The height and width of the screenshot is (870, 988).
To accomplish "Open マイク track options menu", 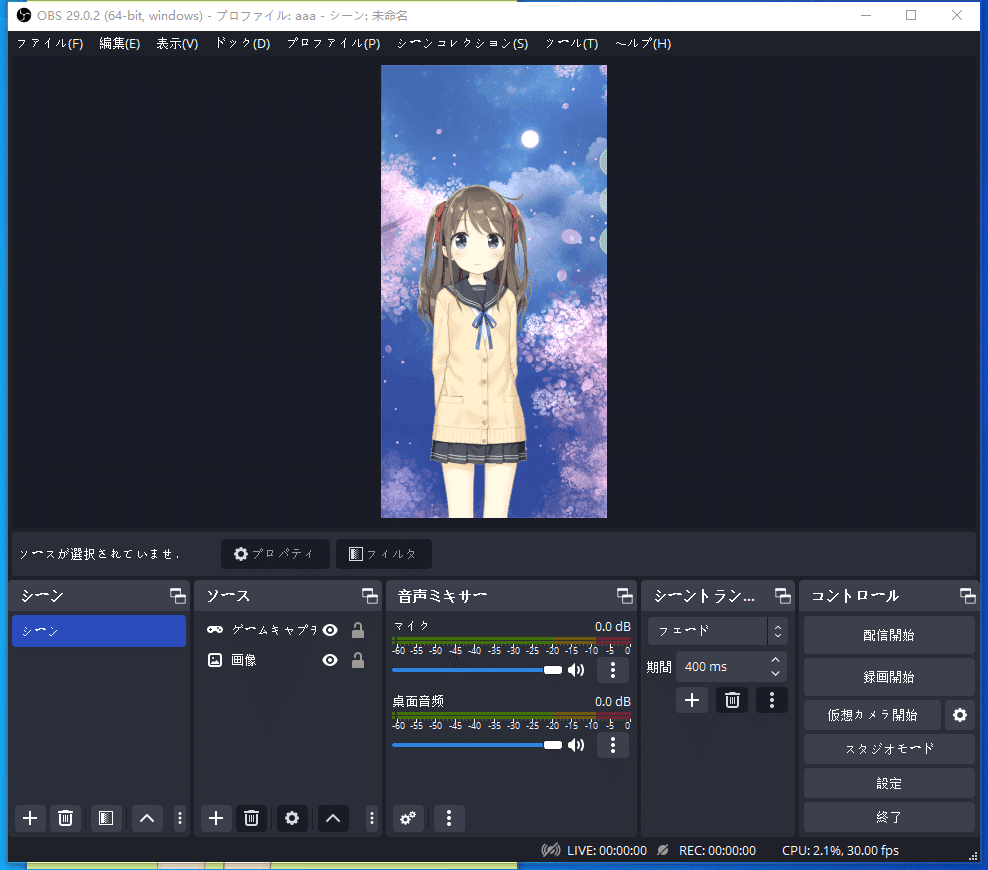I will (x=613, y=670).
